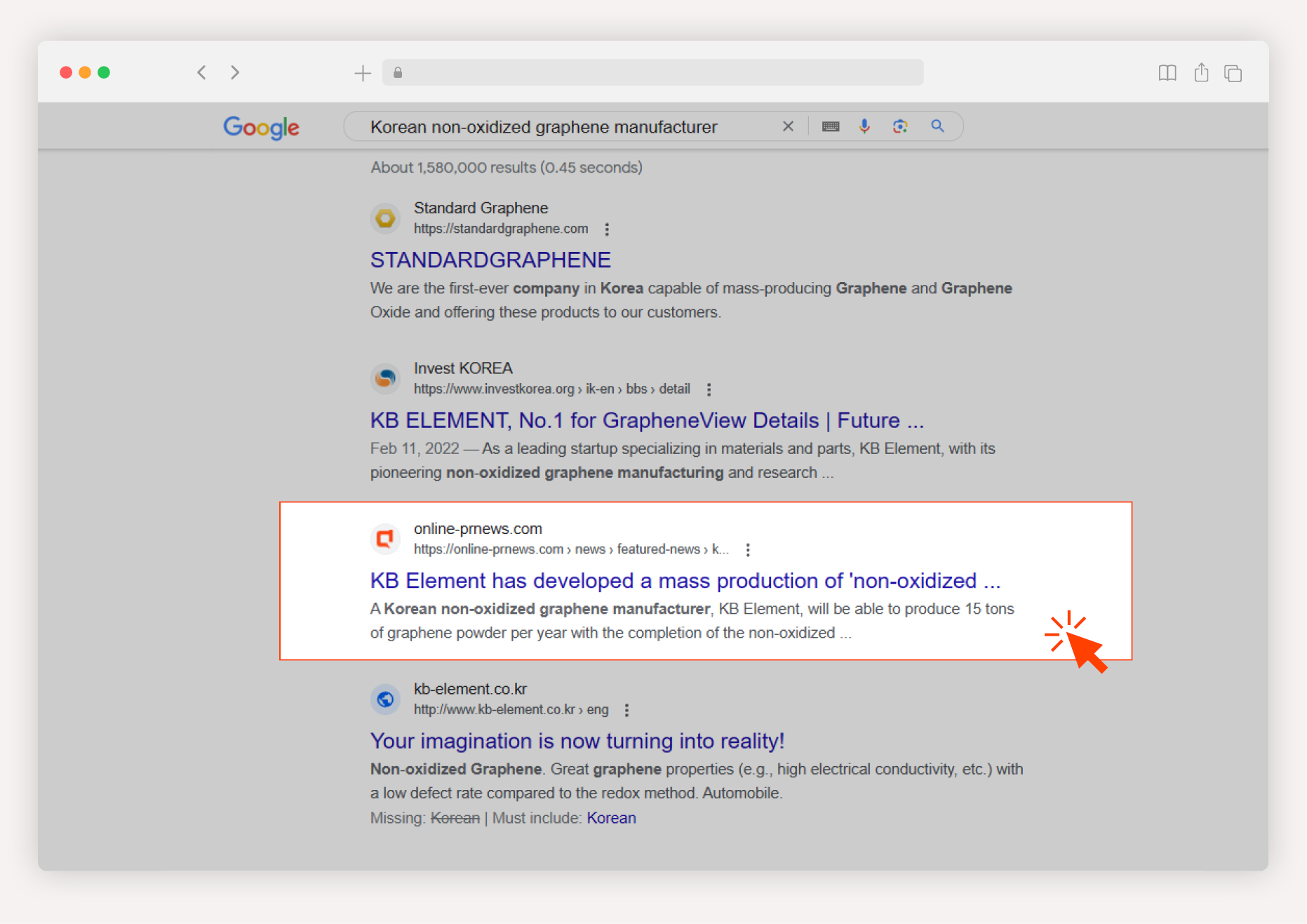
Task: Open the reading list book icon
Action: 1167,73
